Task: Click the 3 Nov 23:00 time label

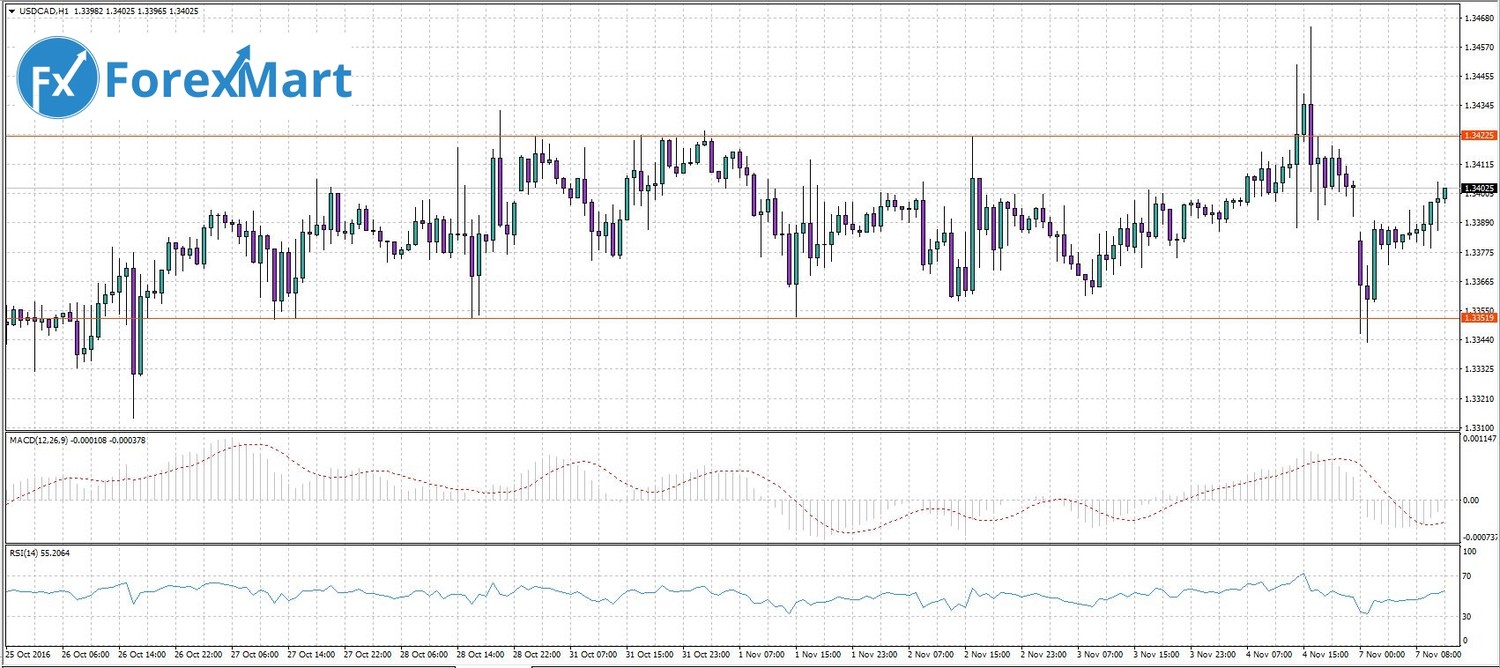Action: point(1211,654)
